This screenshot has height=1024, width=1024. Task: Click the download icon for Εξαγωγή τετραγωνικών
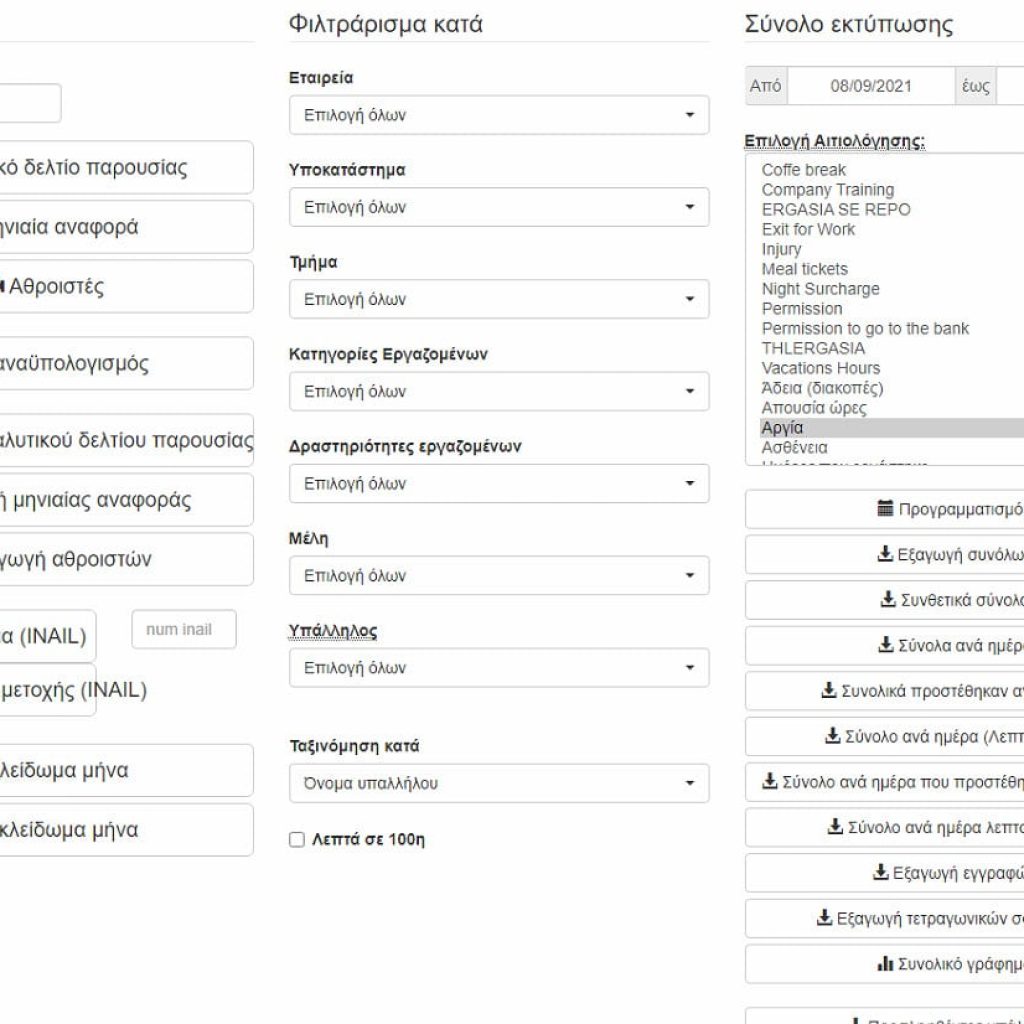(x=824, y=918)
